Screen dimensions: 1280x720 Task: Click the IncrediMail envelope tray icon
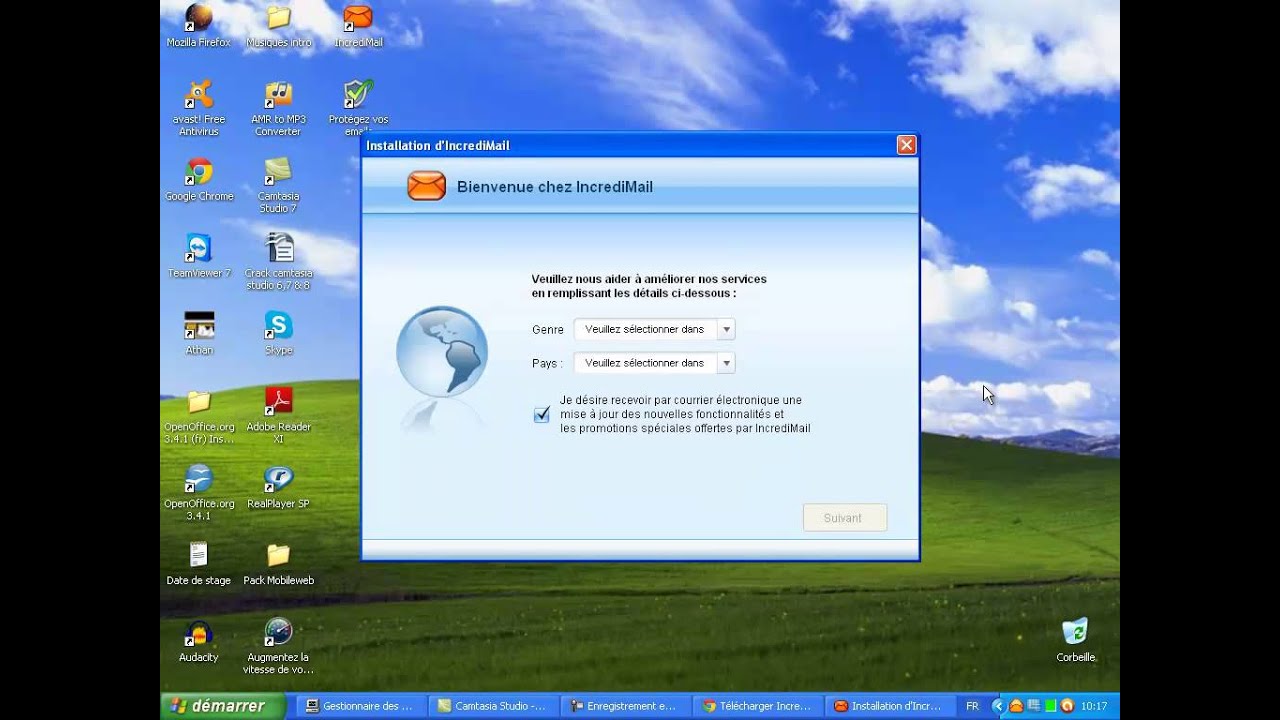(x=1016, y=705)
